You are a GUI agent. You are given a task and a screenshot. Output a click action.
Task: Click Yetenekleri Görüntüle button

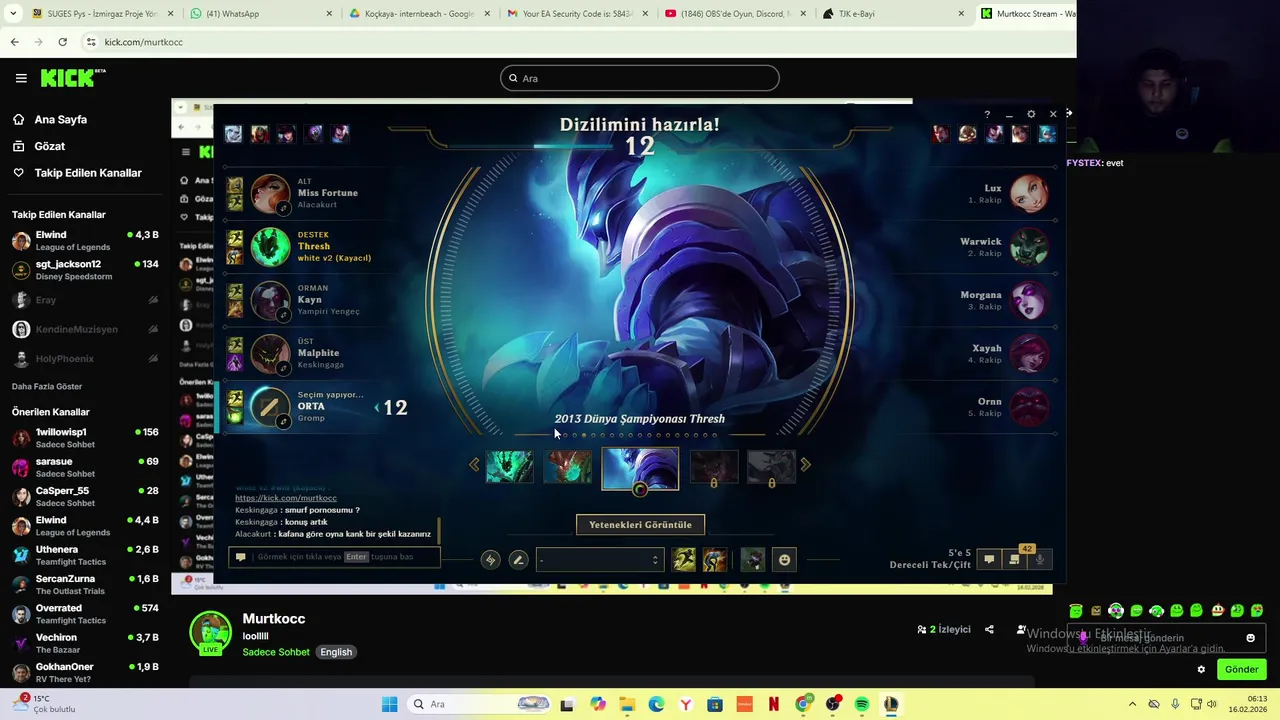click(640, 525)
